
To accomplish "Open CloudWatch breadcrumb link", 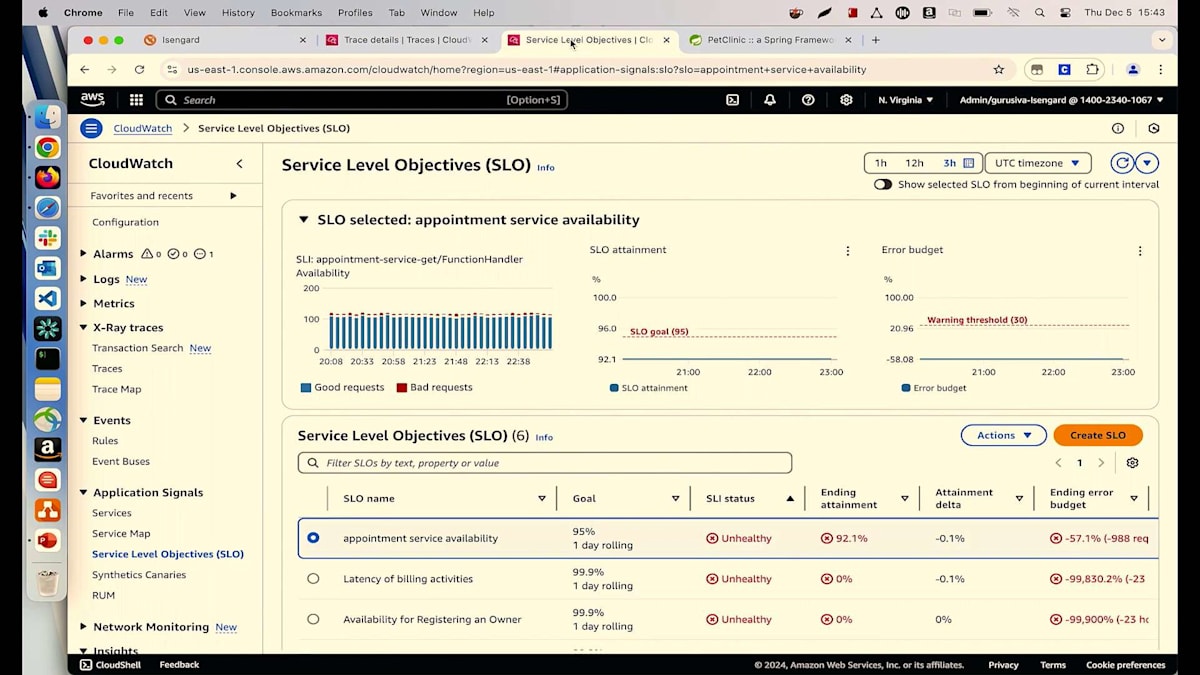I will tap(143, 128).
